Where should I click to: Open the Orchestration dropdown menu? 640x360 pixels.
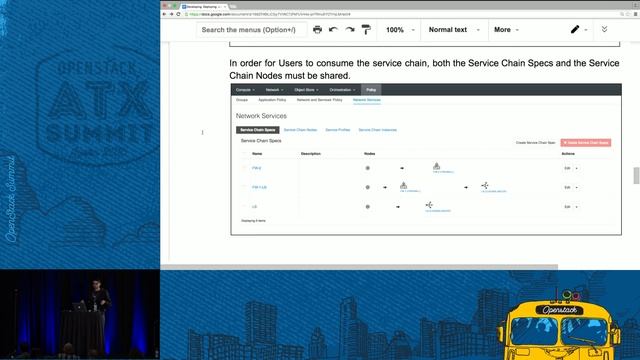point(342,90)
